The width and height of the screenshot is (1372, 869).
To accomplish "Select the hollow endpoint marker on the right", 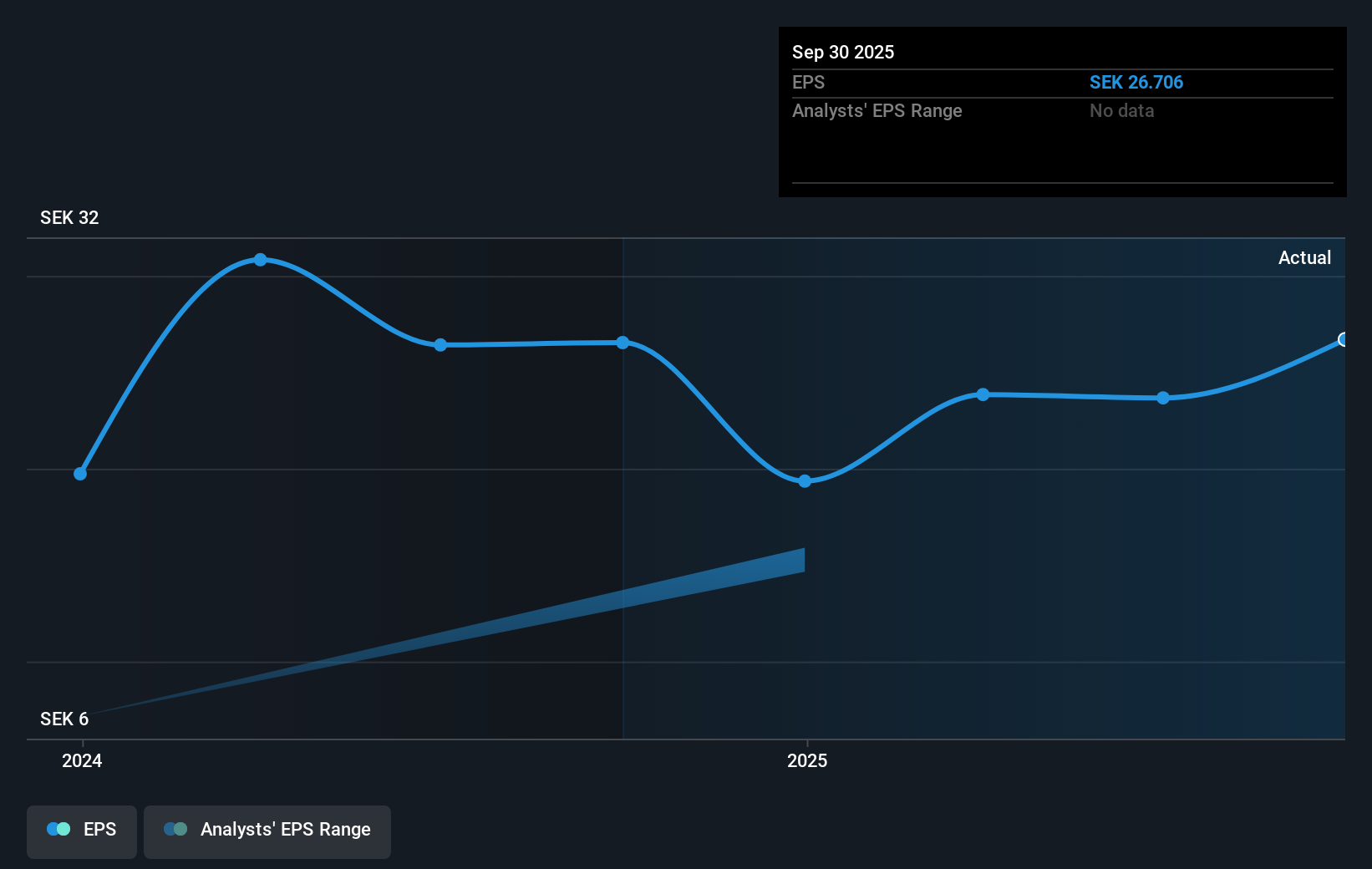I will pyautogui.click(x=1343, y=340).
